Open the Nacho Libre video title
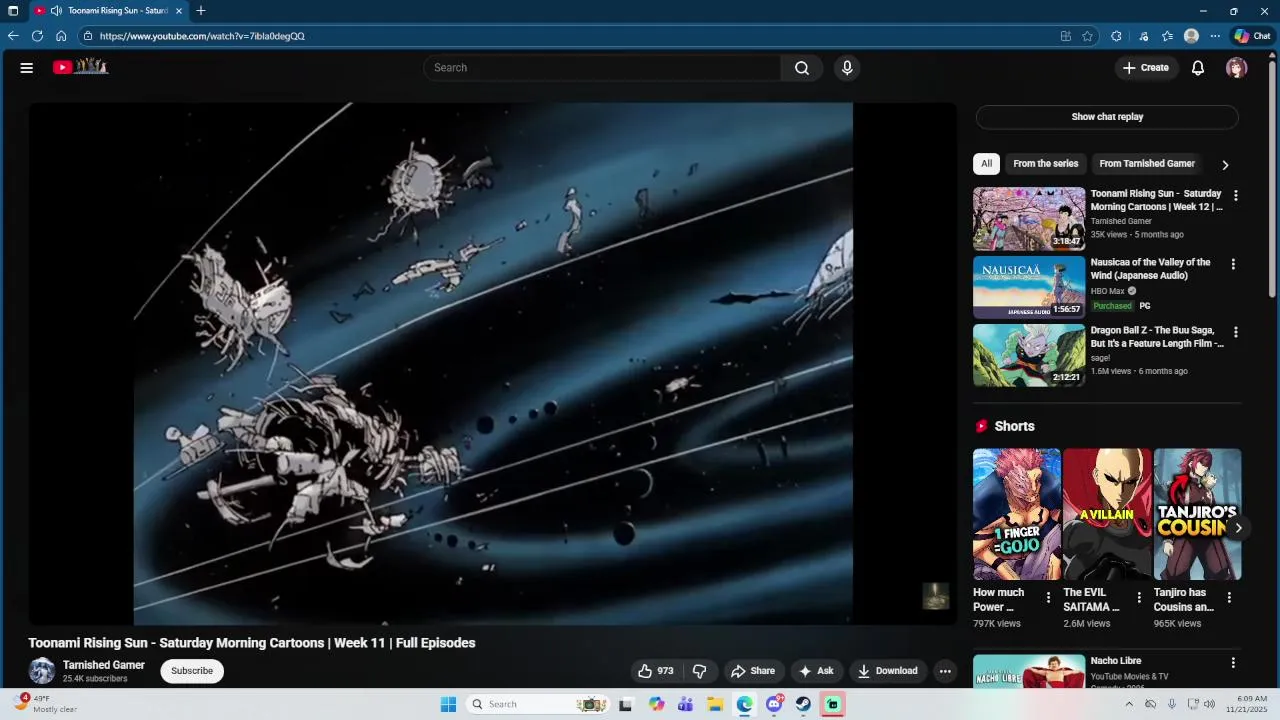 (1116, 661)
